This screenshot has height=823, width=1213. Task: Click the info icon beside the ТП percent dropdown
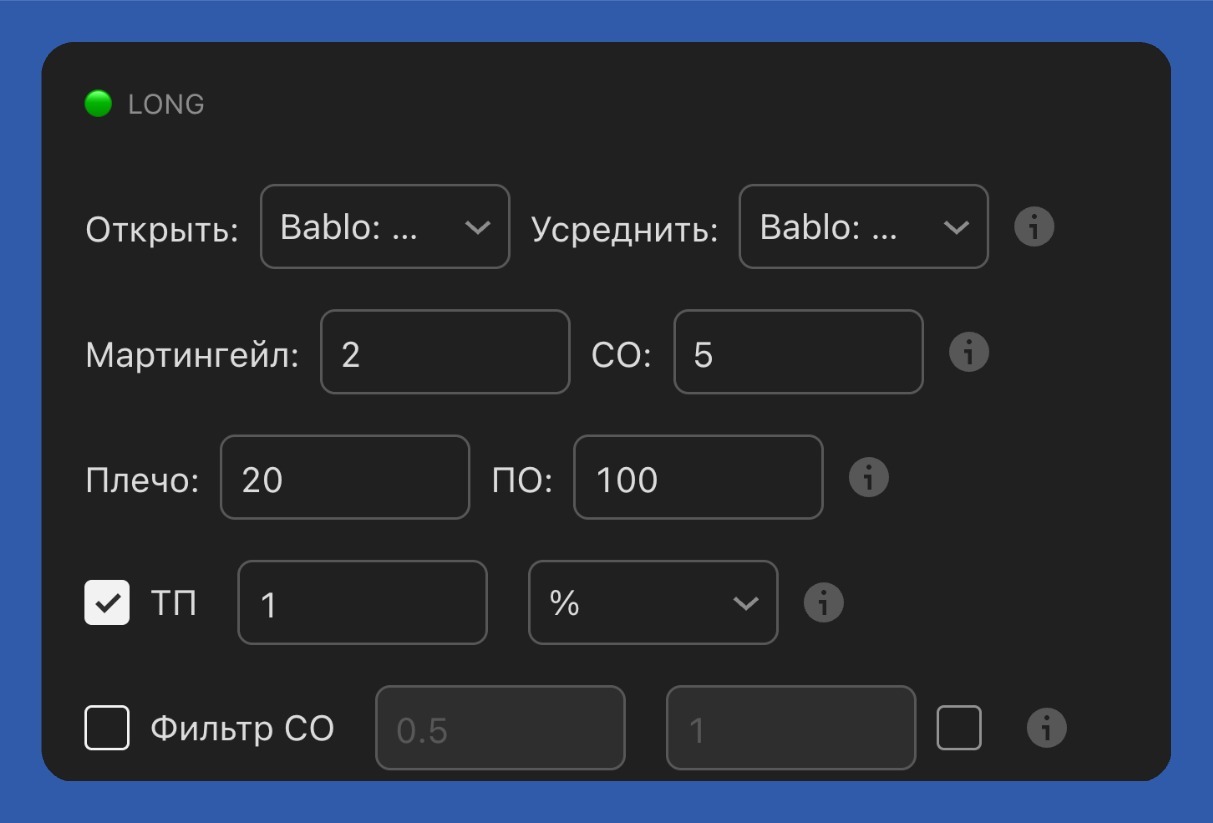[822, 602]
